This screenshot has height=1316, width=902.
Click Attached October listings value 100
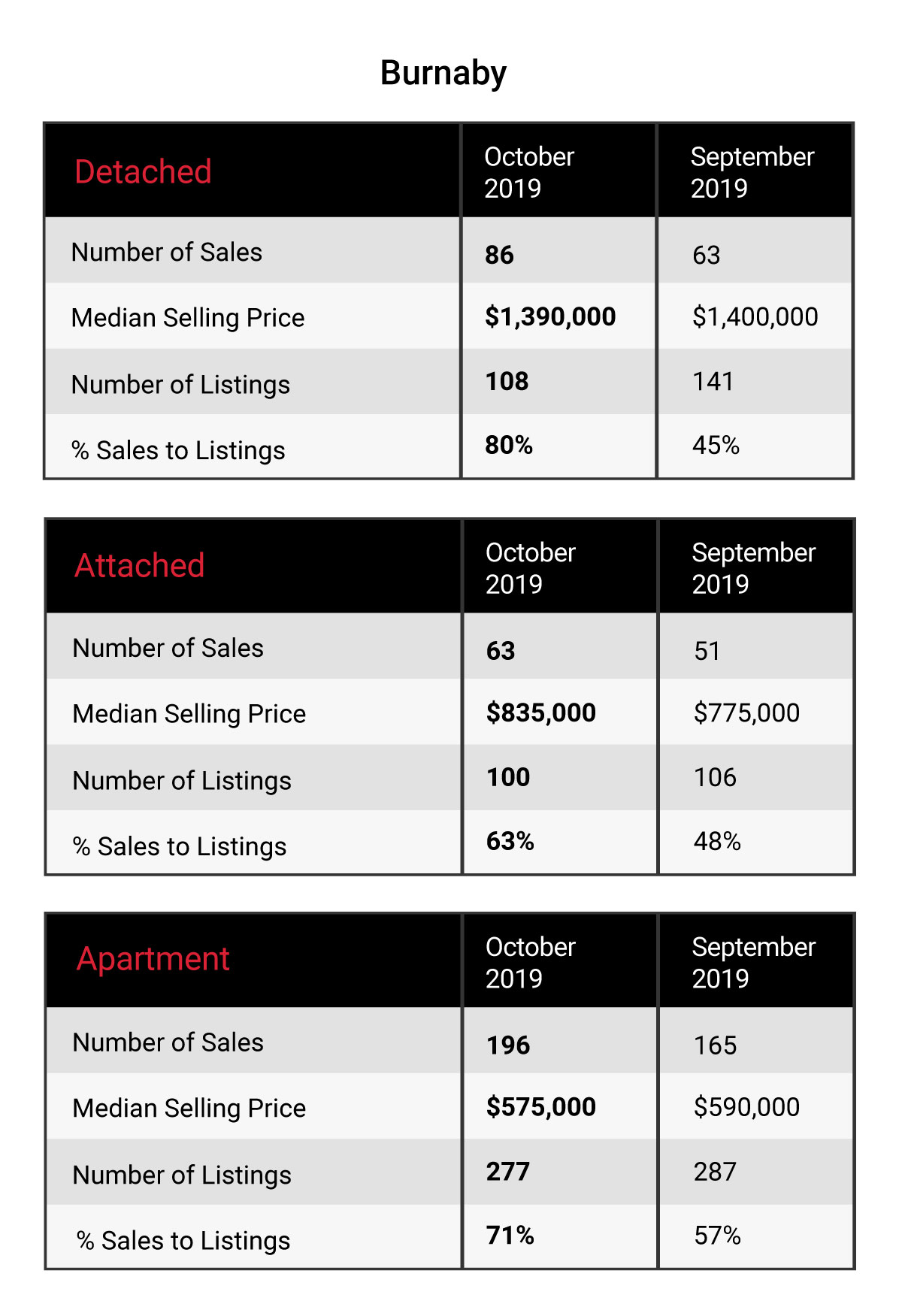(508, 777)
